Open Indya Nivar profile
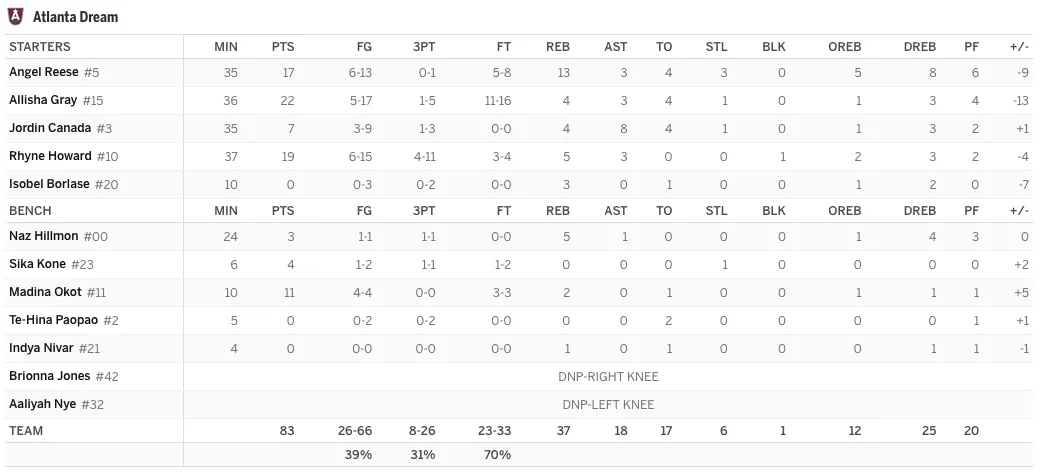The image size is (1043, 474). (x=41, y=348)
